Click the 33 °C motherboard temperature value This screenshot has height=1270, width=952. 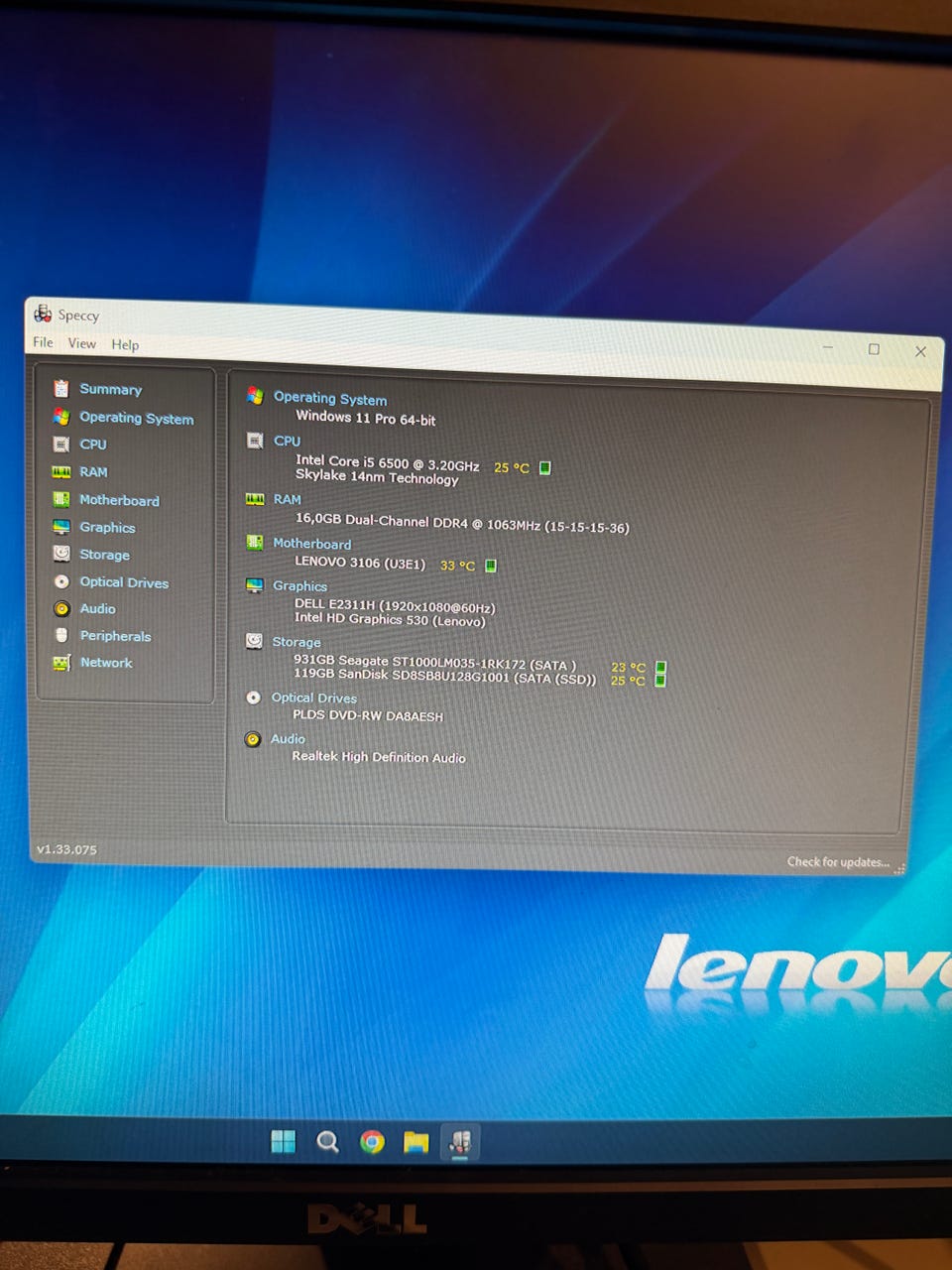[x=457, y=566]
